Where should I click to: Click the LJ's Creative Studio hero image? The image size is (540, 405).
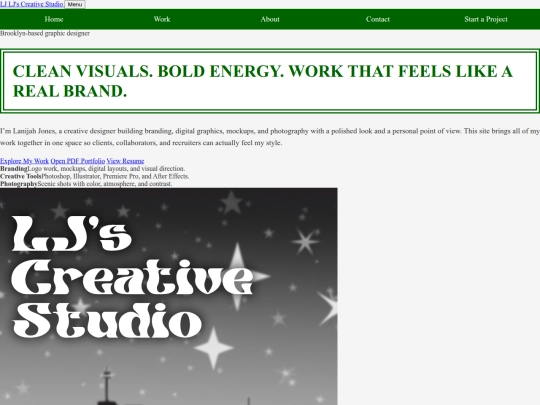(169, 297)
